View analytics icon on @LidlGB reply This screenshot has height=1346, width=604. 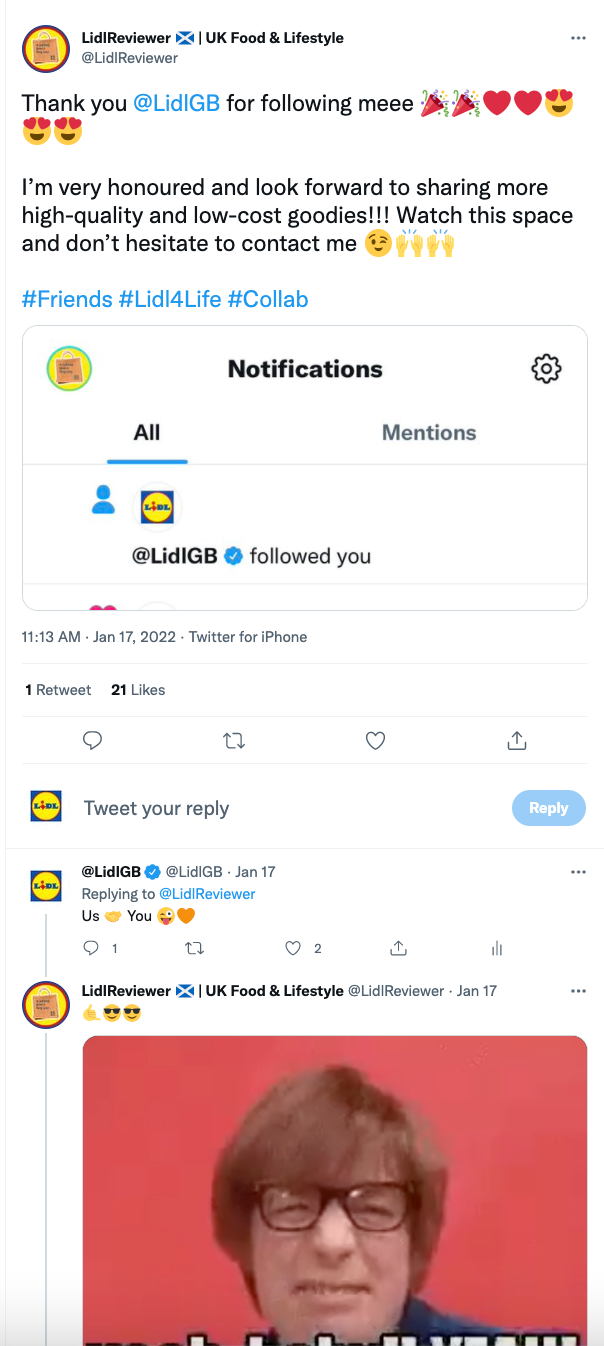[496, 948]
